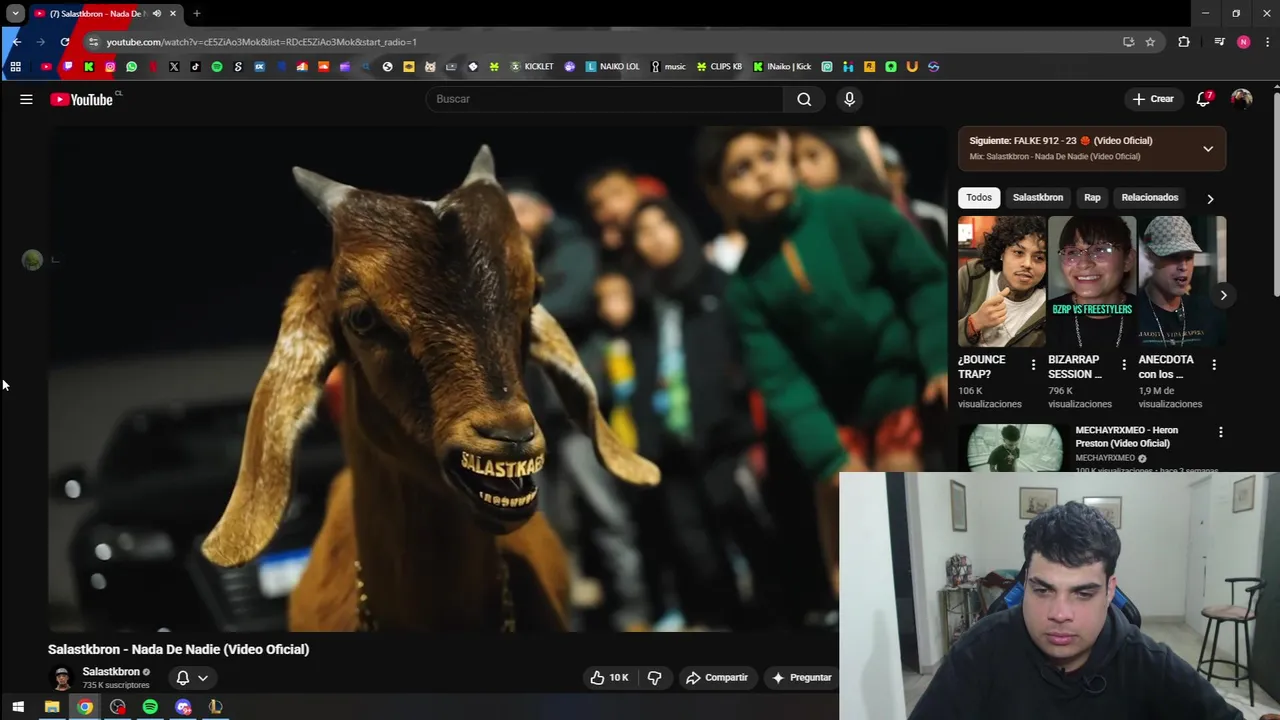The width and height of the screenshot is (1280, 720).
Task: Close the Salastkbron browser tab
Action: pyautogui.click(x=173, y=14)
